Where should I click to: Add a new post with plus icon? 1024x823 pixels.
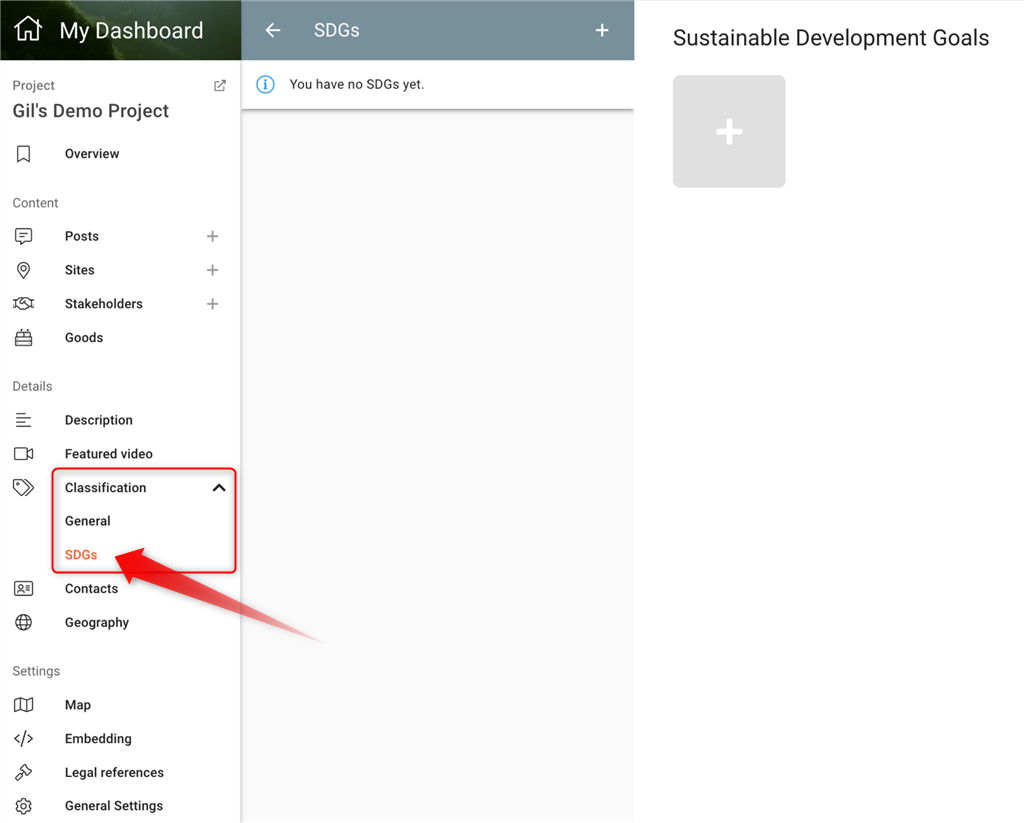(x=212, y=237)
